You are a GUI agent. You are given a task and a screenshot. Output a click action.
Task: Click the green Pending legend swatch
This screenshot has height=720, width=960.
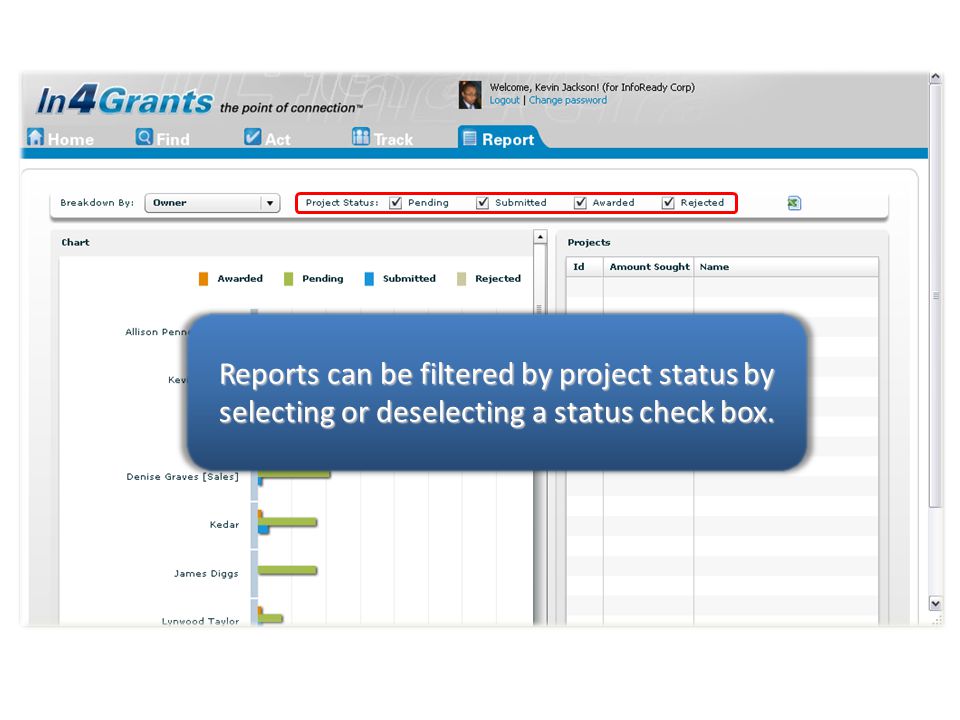pyautogui.click(x=288, y=279)
